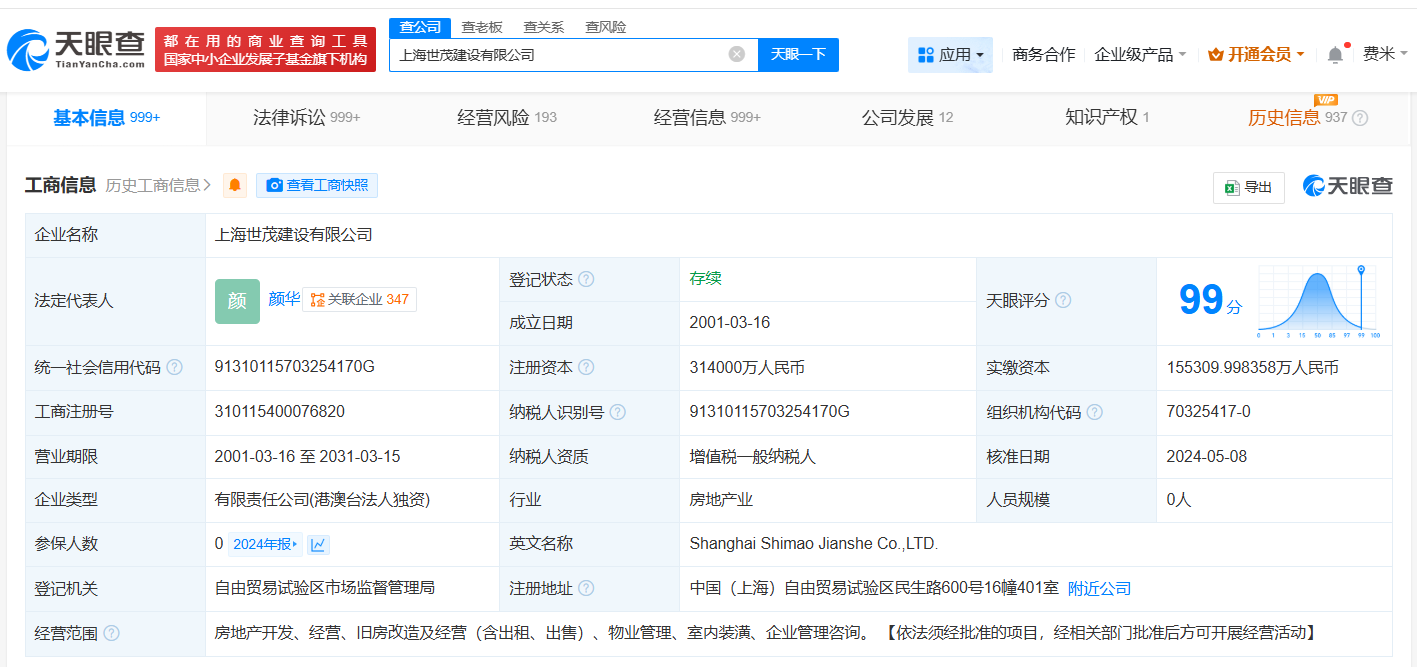Image resolution: width=1417 pixels, height=667 pixels.
Task: Click the camera icon on 查看工商快照
Action: 274,185
